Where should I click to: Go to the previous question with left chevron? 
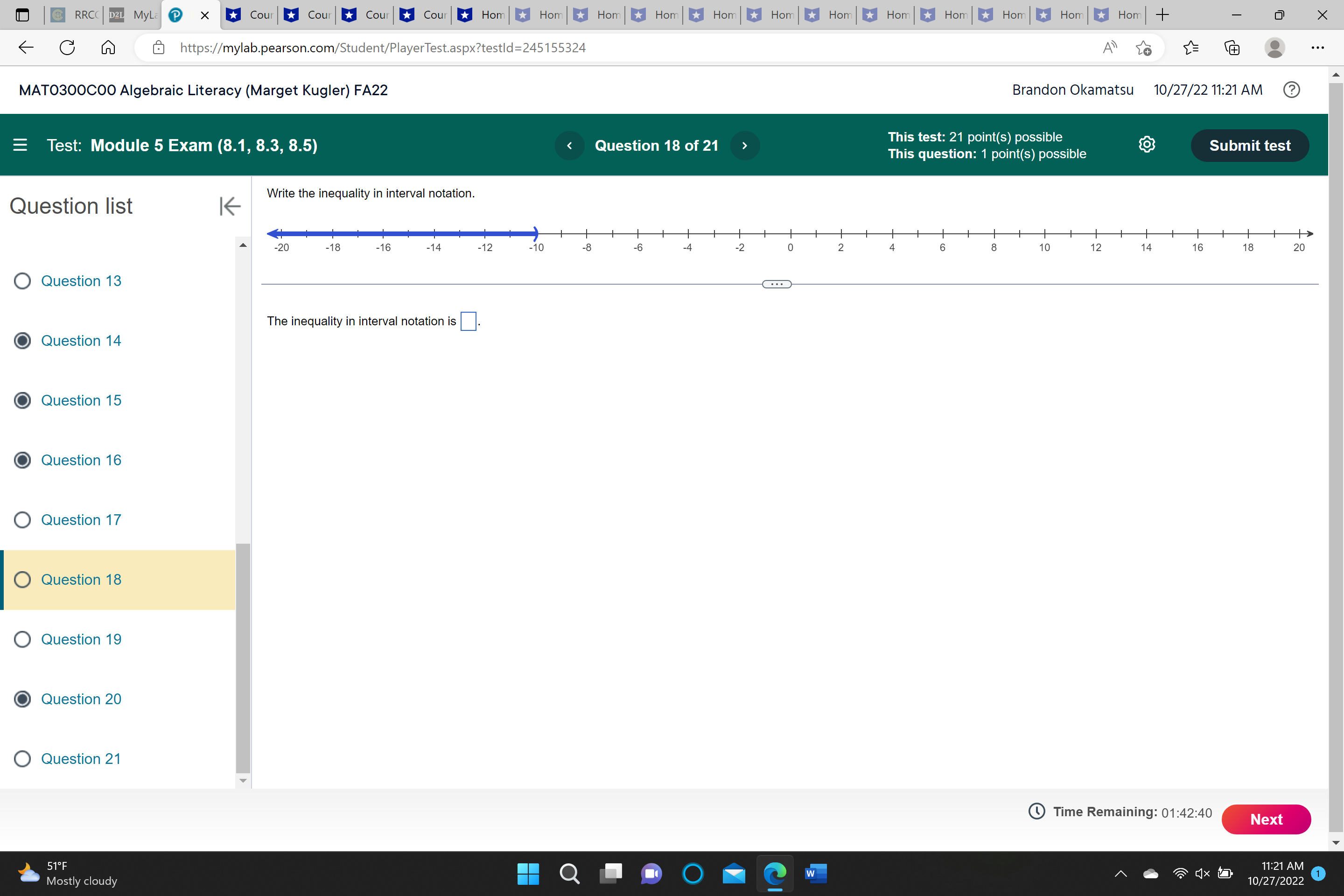pos(569,145)
